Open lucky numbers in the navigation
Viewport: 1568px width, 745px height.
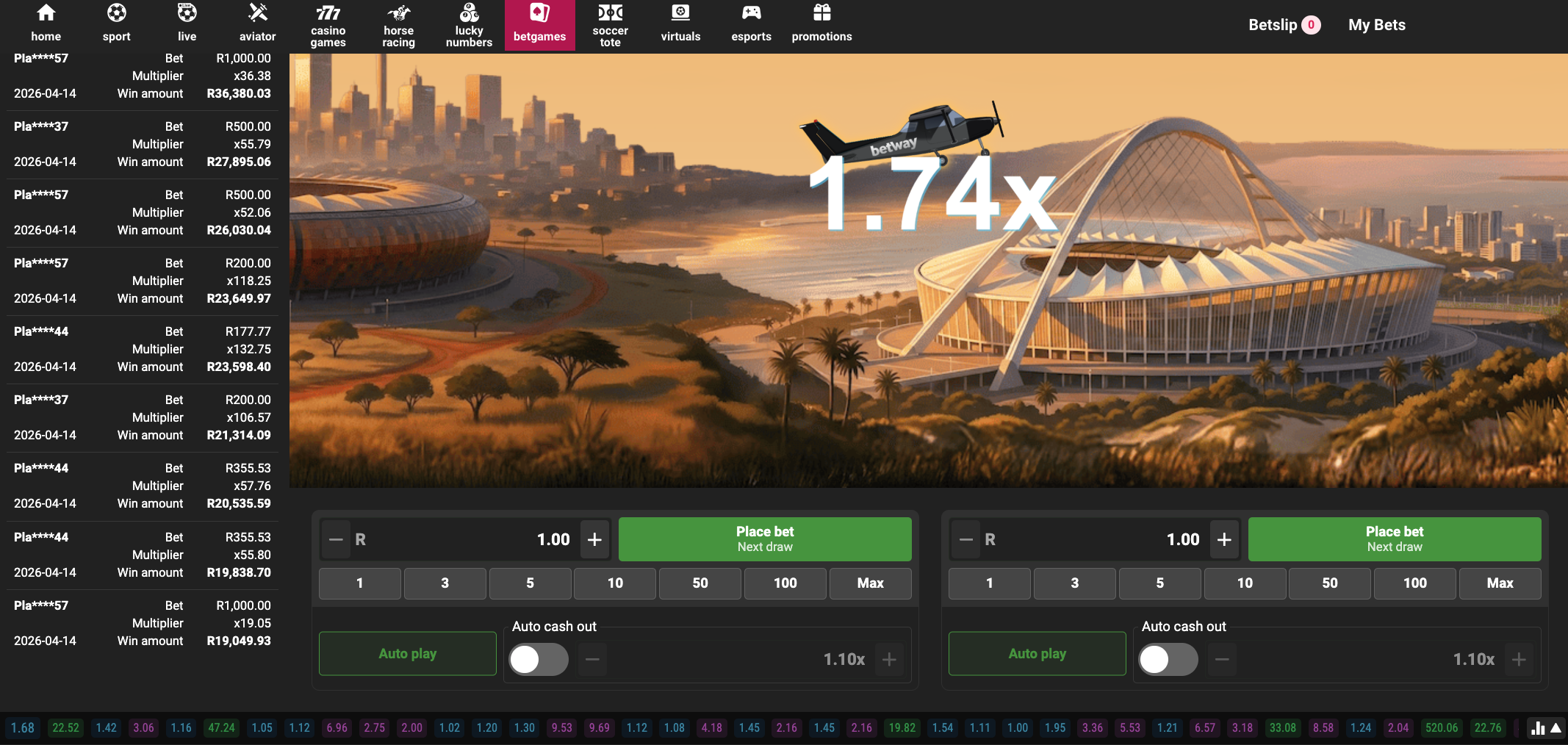point(470,26)
